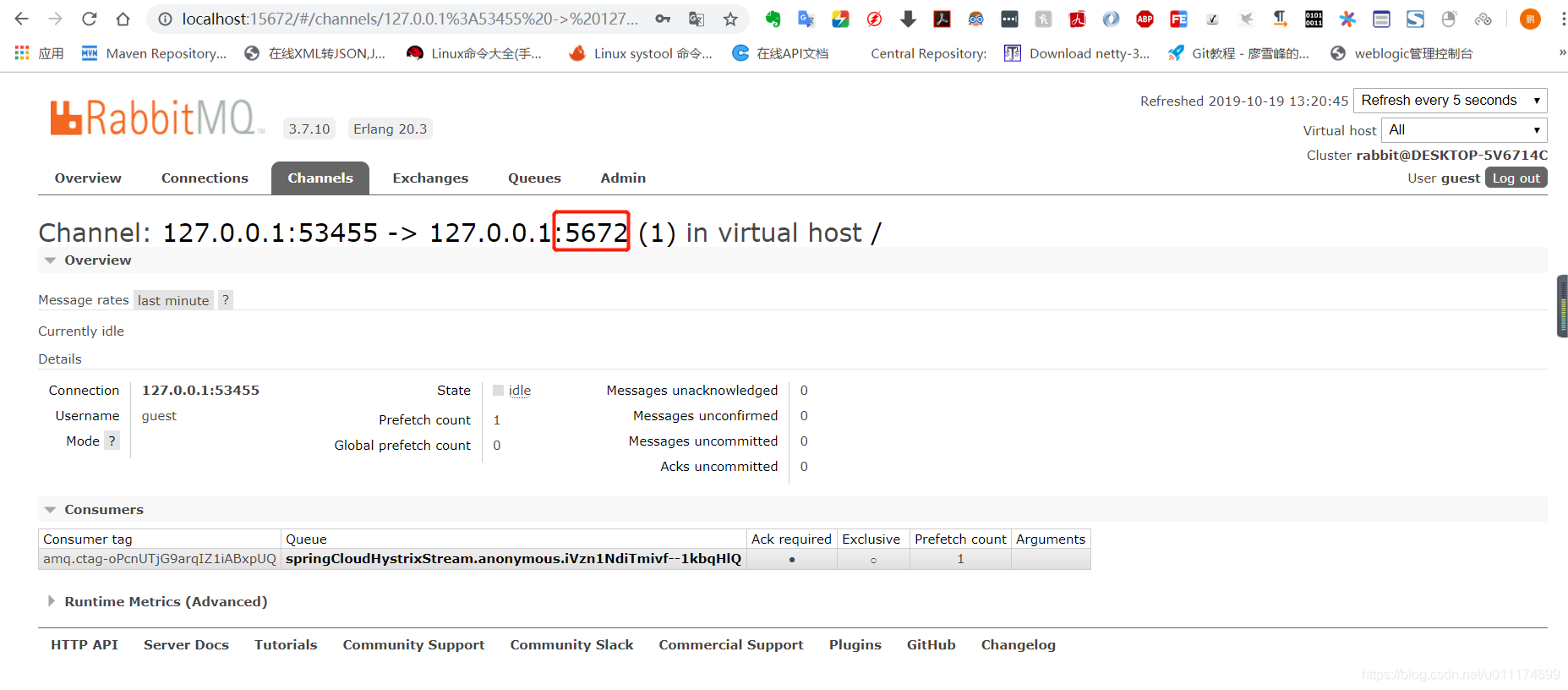Click the site info icon beside URL
Screen dimensions: 1568x690
pyautogui.click(x=166, y=19)
